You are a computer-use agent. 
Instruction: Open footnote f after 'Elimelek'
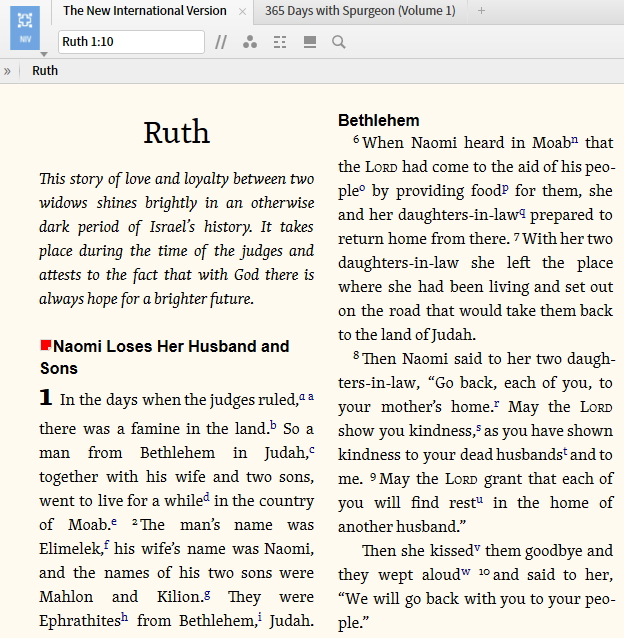tap(107, 545)
